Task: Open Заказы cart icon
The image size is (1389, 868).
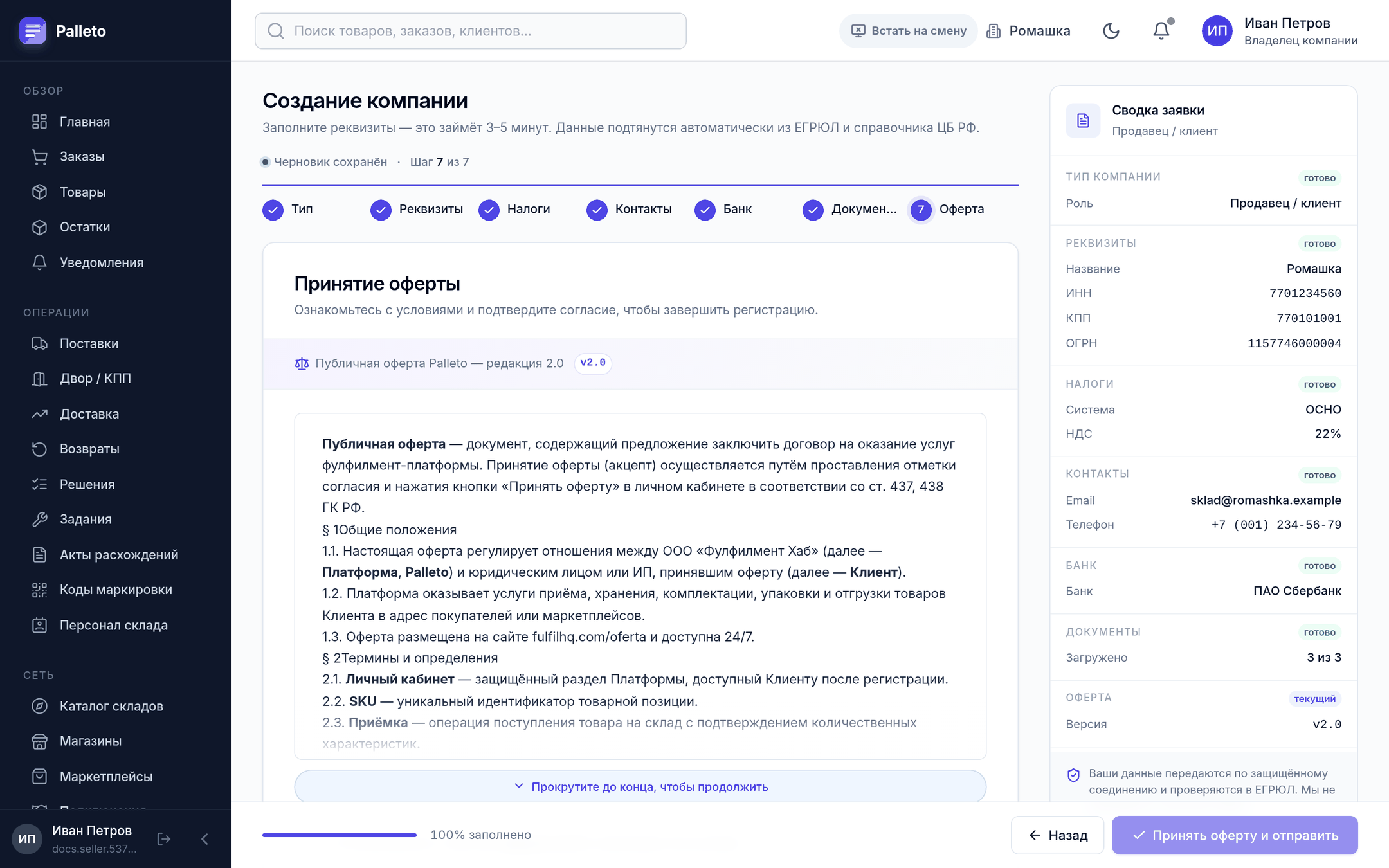Action: pyautogui.click(x=40, y=157)
